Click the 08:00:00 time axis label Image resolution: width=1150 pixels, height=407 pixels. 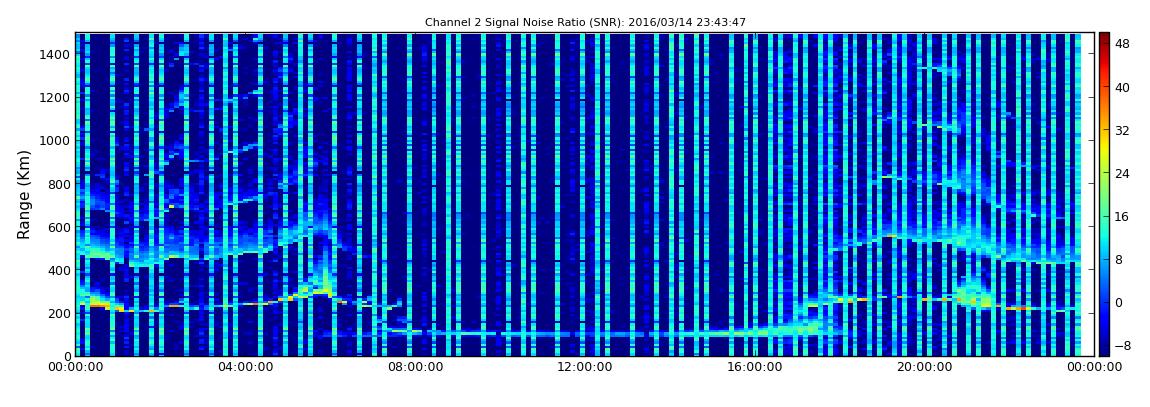[415, 367]
